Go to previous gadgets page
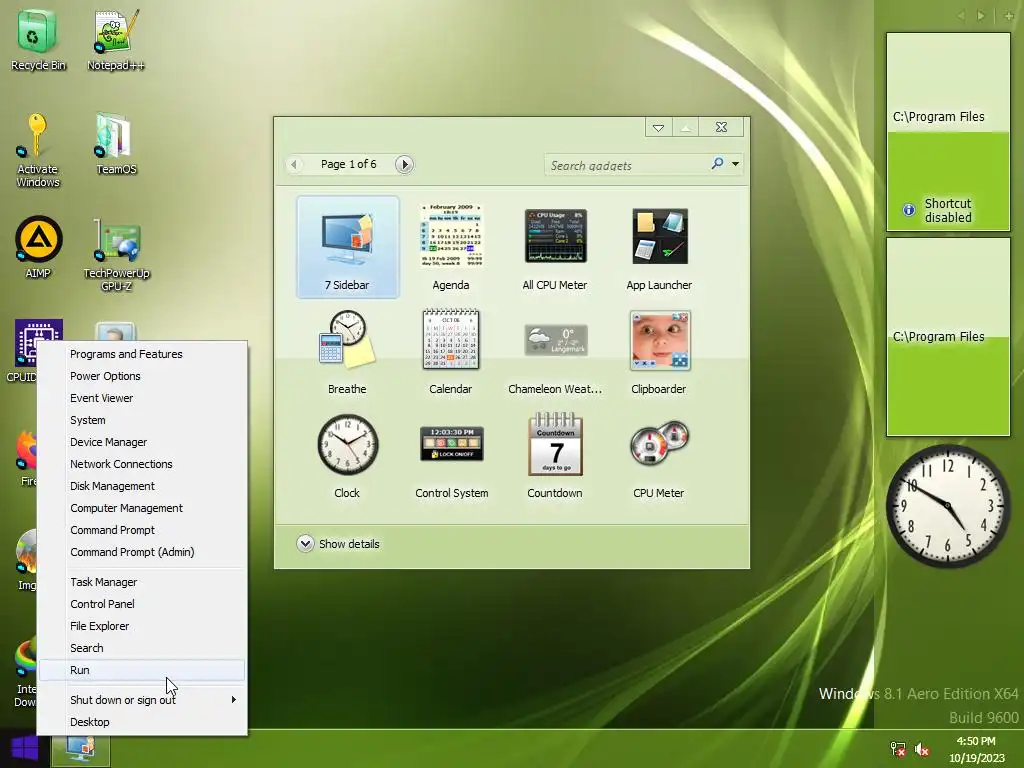The height and width of the screenshot is (768, 1024). coord(295,164)
